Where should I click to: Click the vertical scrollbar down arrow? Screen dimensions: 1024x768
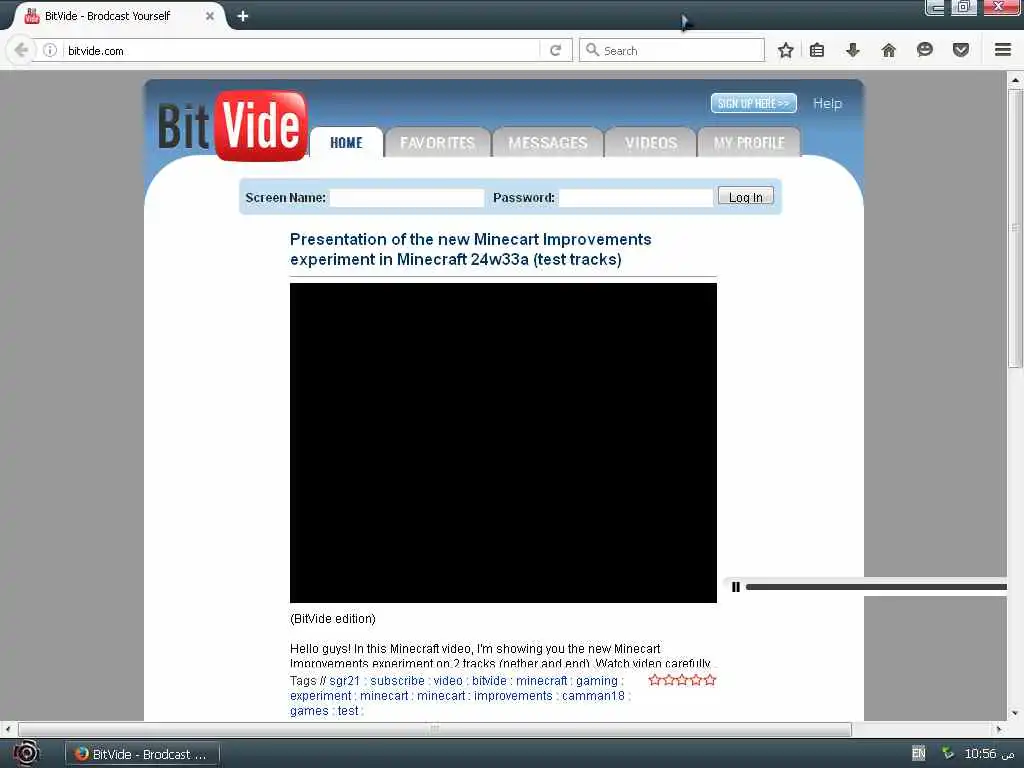[1015, 714]
